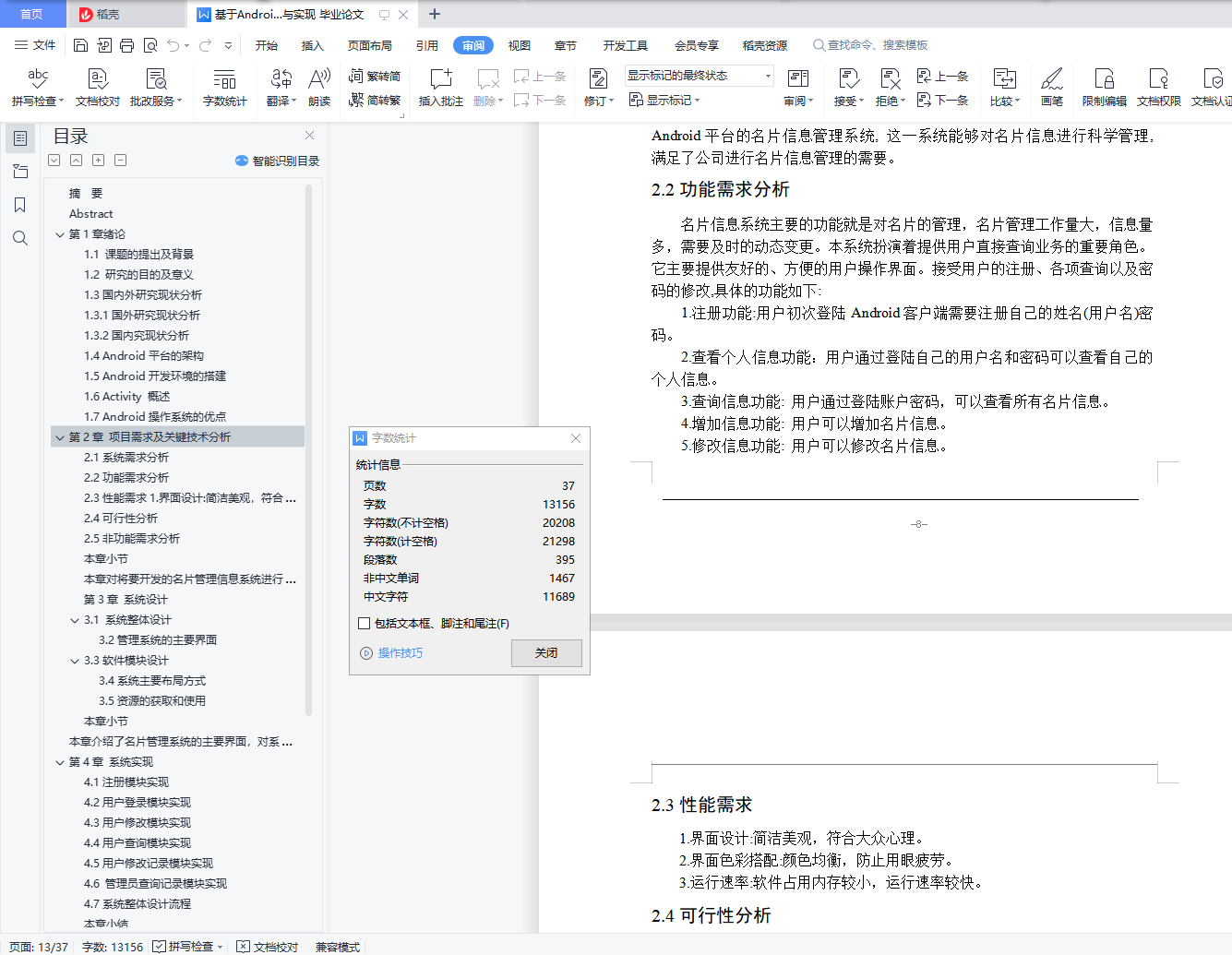The image size is (1232, 955).
Task: Convert text with 繁转简
Action: point(375,76)
